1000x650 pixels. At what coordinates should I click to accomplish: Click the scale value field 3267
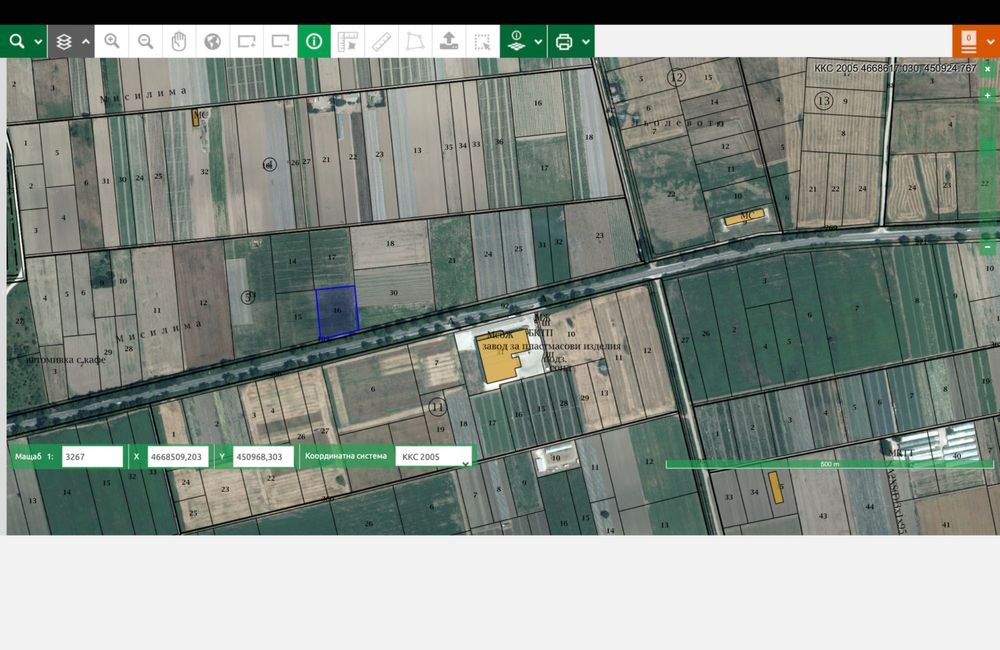tap(92, 457)
